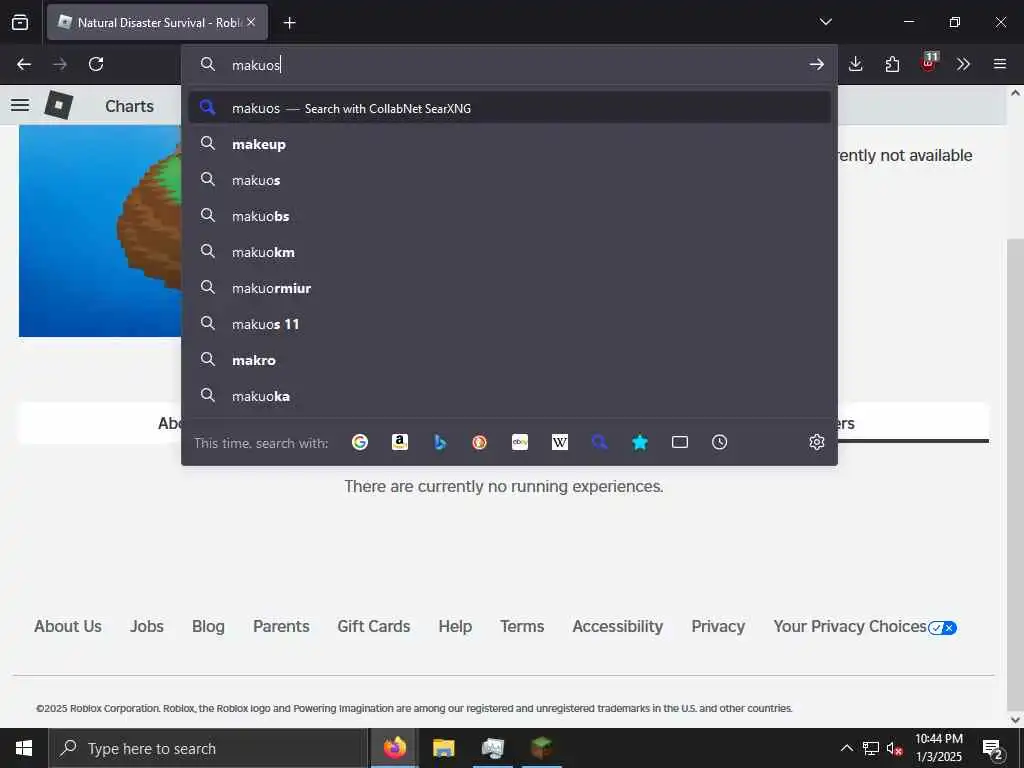Search this time with Bing
This screenshot has width=1024, height=768.
(x=440, y=442)
